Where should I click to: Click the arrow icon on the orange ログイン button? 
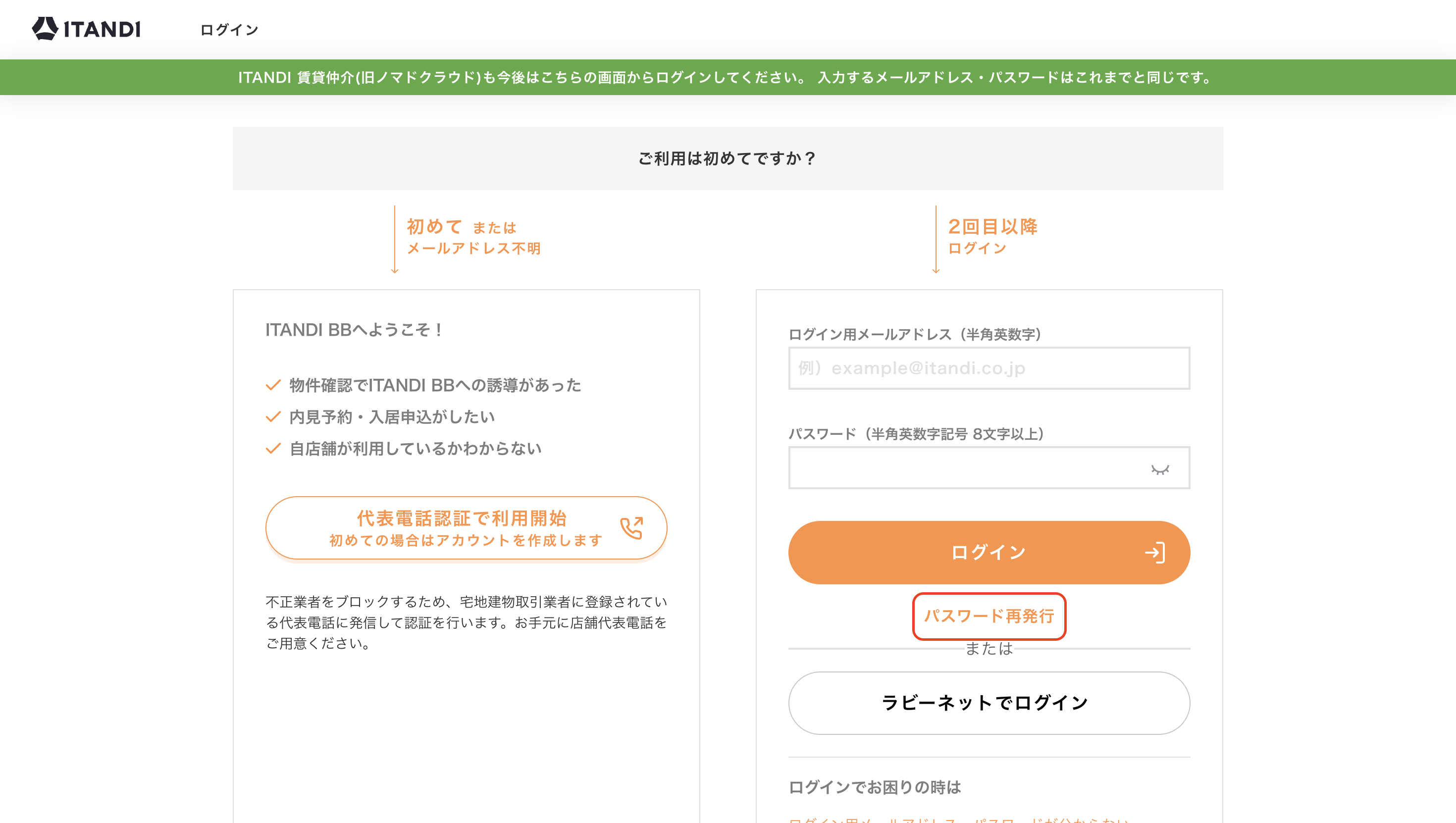tap(1155, 552)
